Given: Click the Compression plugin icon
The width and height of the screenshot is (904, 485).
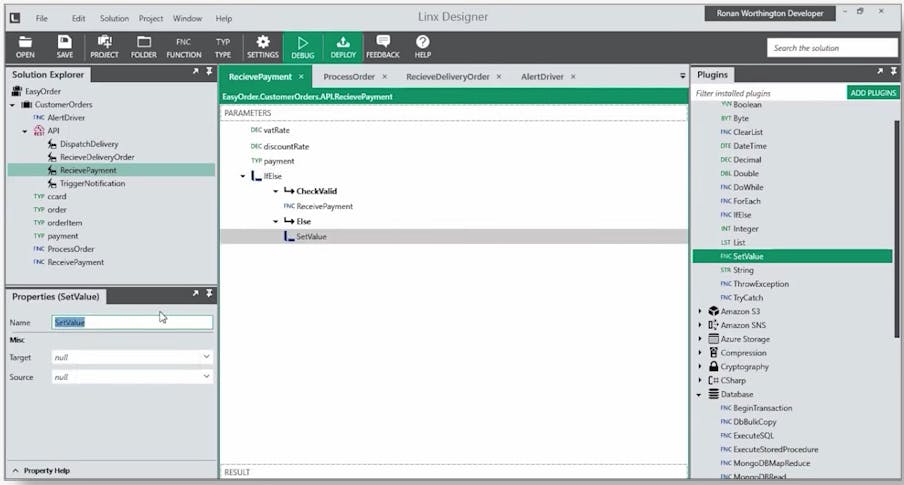Looking at the screenshot, I should pyautogui.click(x=714, y=353).
